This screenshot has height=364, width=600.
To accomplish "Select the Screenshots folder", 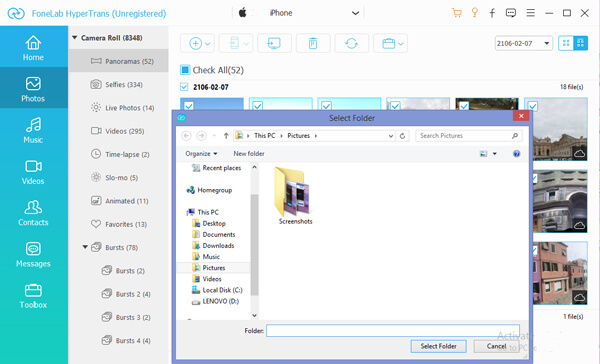I will pyautogui.click(x=295, y=196).
